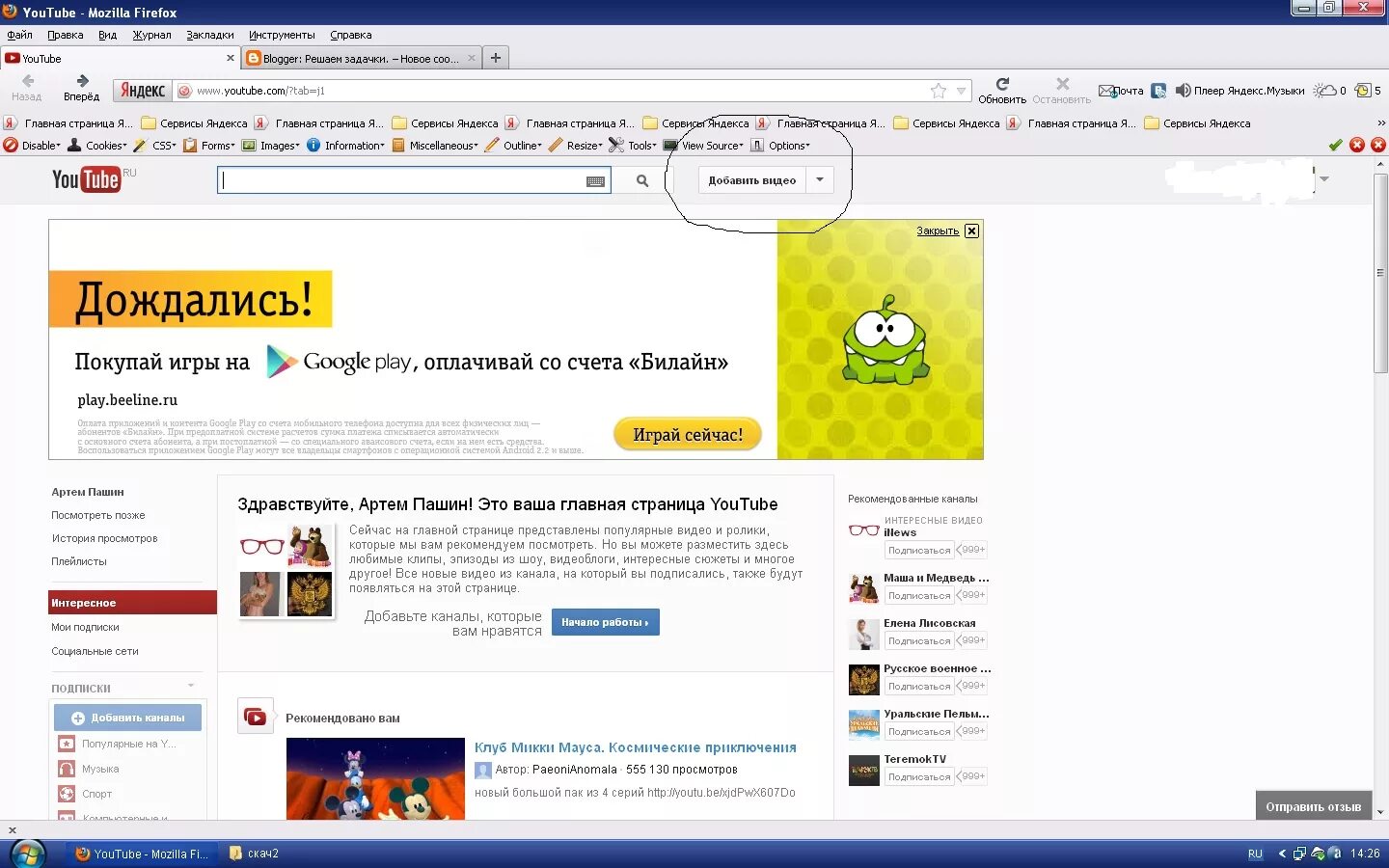Click the Добавить каналы button
The image size is (1389, 868).
click(127, 718)
